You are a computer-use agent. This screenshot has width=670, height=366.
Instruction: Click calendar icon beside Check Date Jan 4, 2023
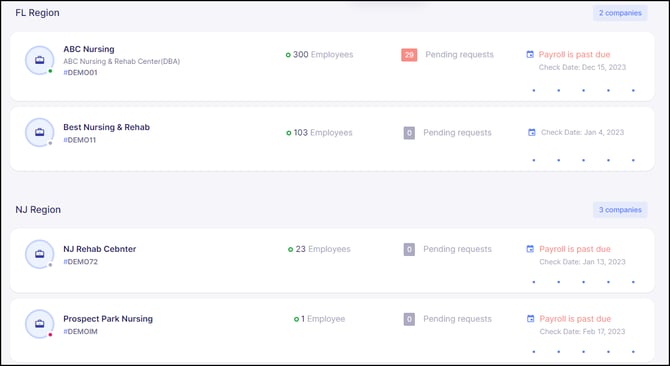pyautogui.click(x=532, y=132)
